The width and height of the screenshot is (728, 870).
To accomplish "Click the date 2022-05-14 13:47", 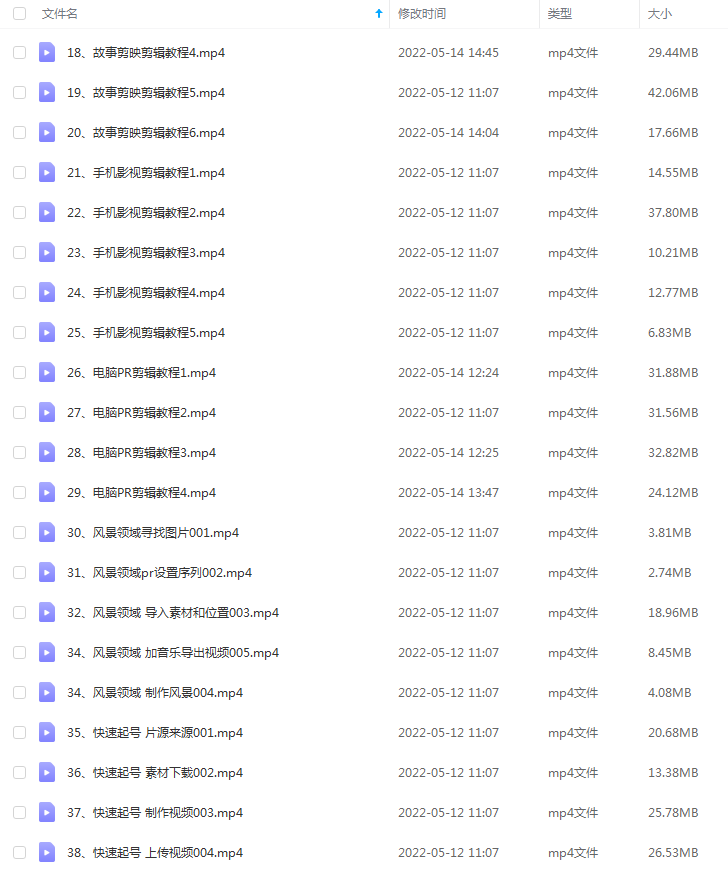I will click(448, 492).
